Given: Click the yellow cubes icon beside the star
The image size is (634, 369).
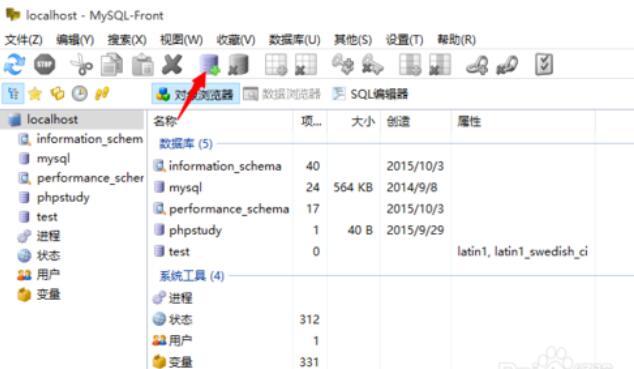Looking at the screenshot, I should coord(57,94).
